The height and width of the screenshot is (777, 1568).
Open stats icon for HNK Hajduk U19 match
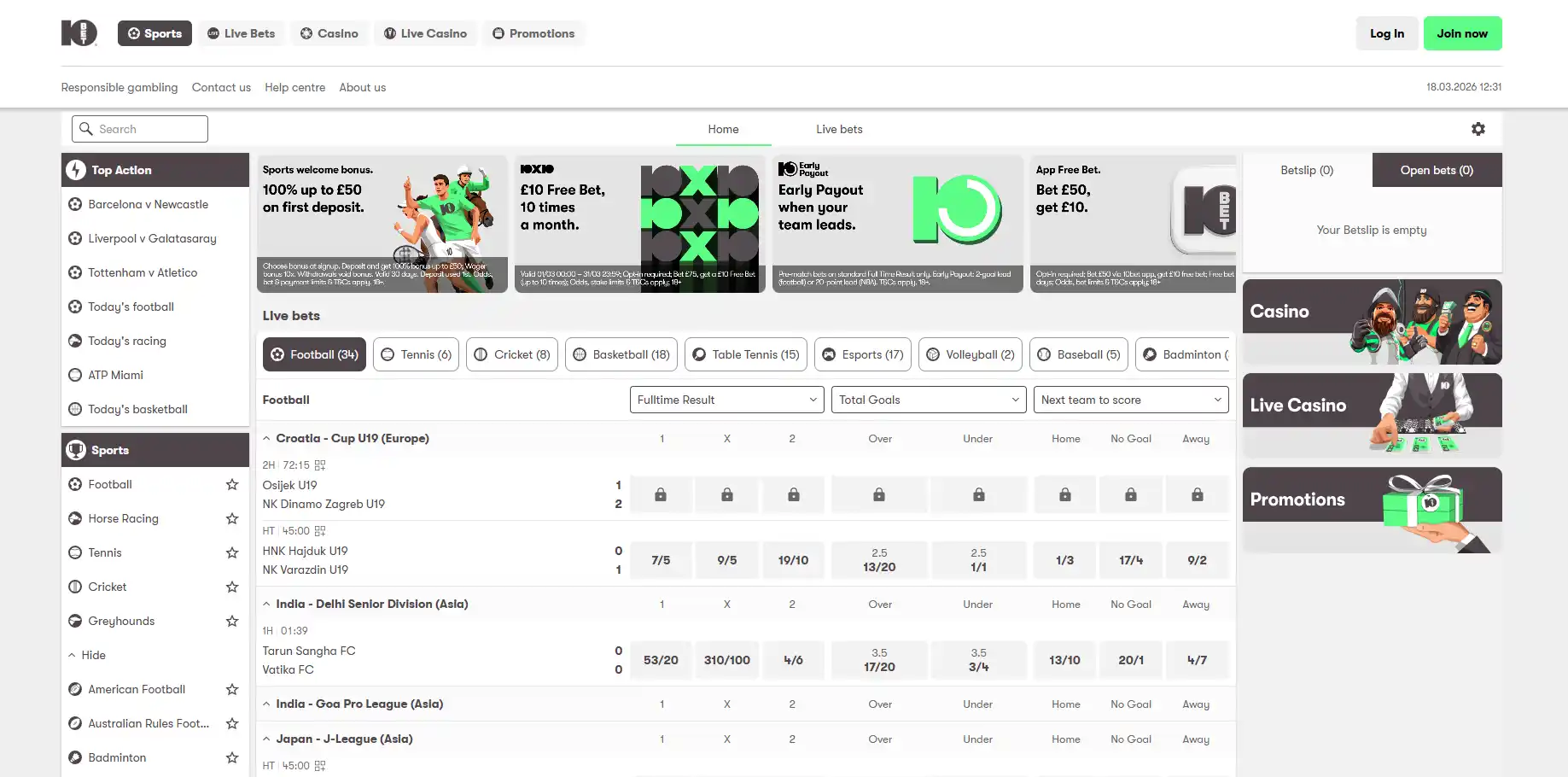[x=320, y=531]
